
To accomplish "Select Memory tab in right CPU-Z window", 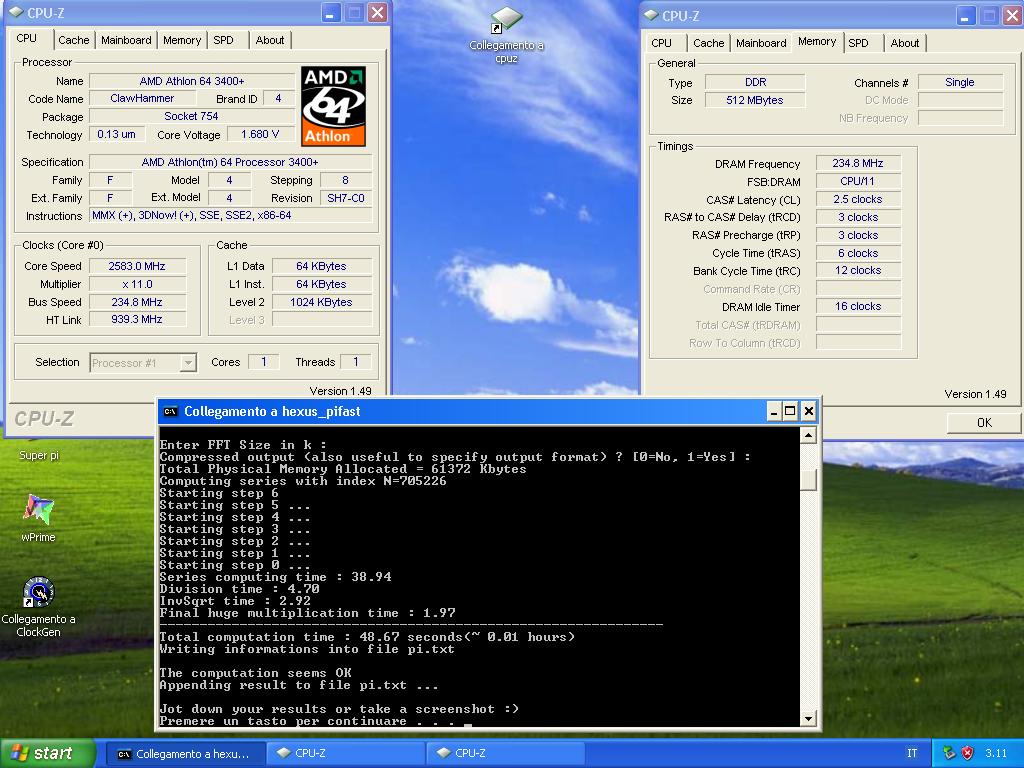I will (x=816, y=41).
